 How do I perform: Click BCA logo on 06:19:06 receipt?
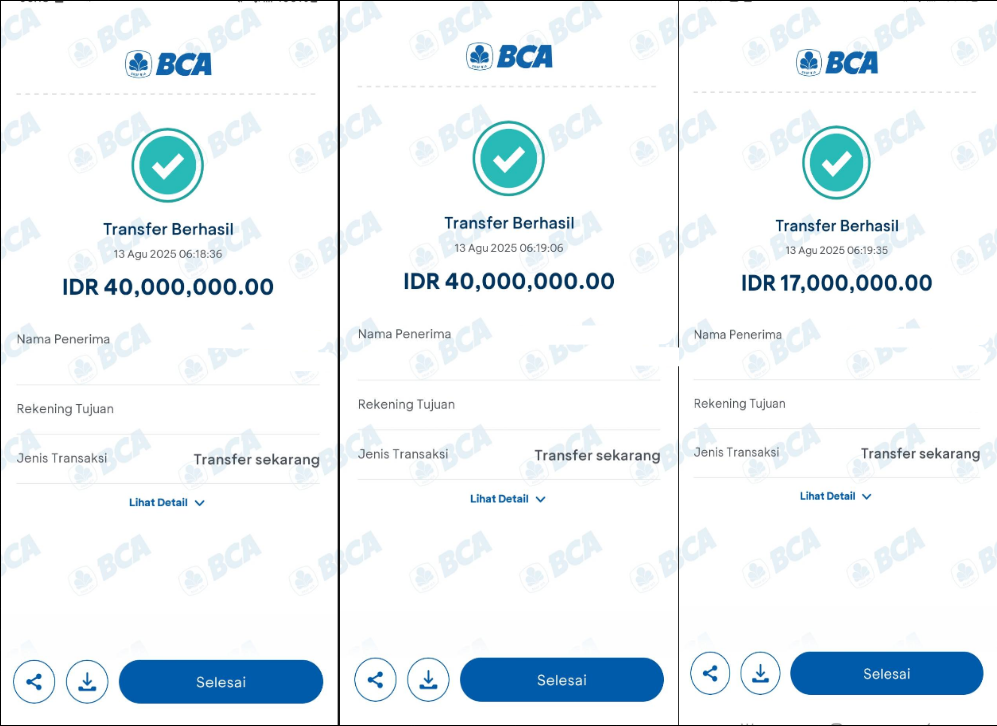point(509,57)
